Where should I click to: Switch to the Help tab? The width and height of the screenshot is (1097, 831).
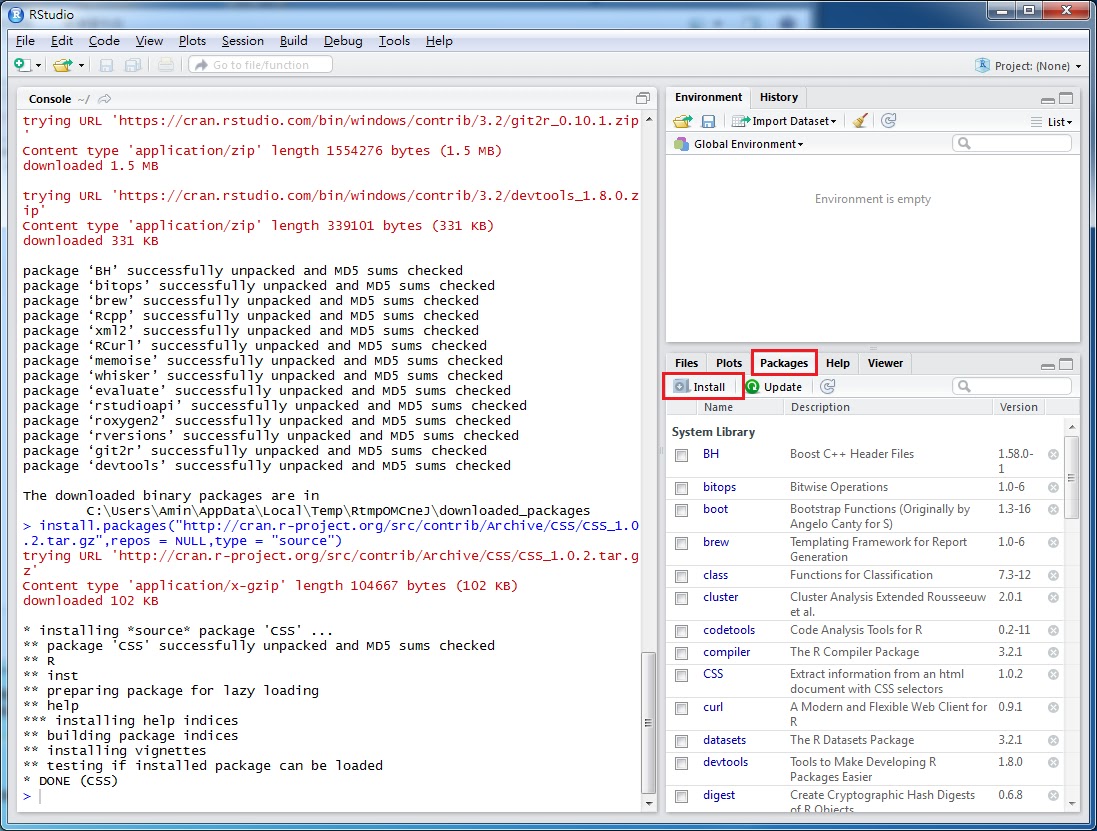point(837,363)
